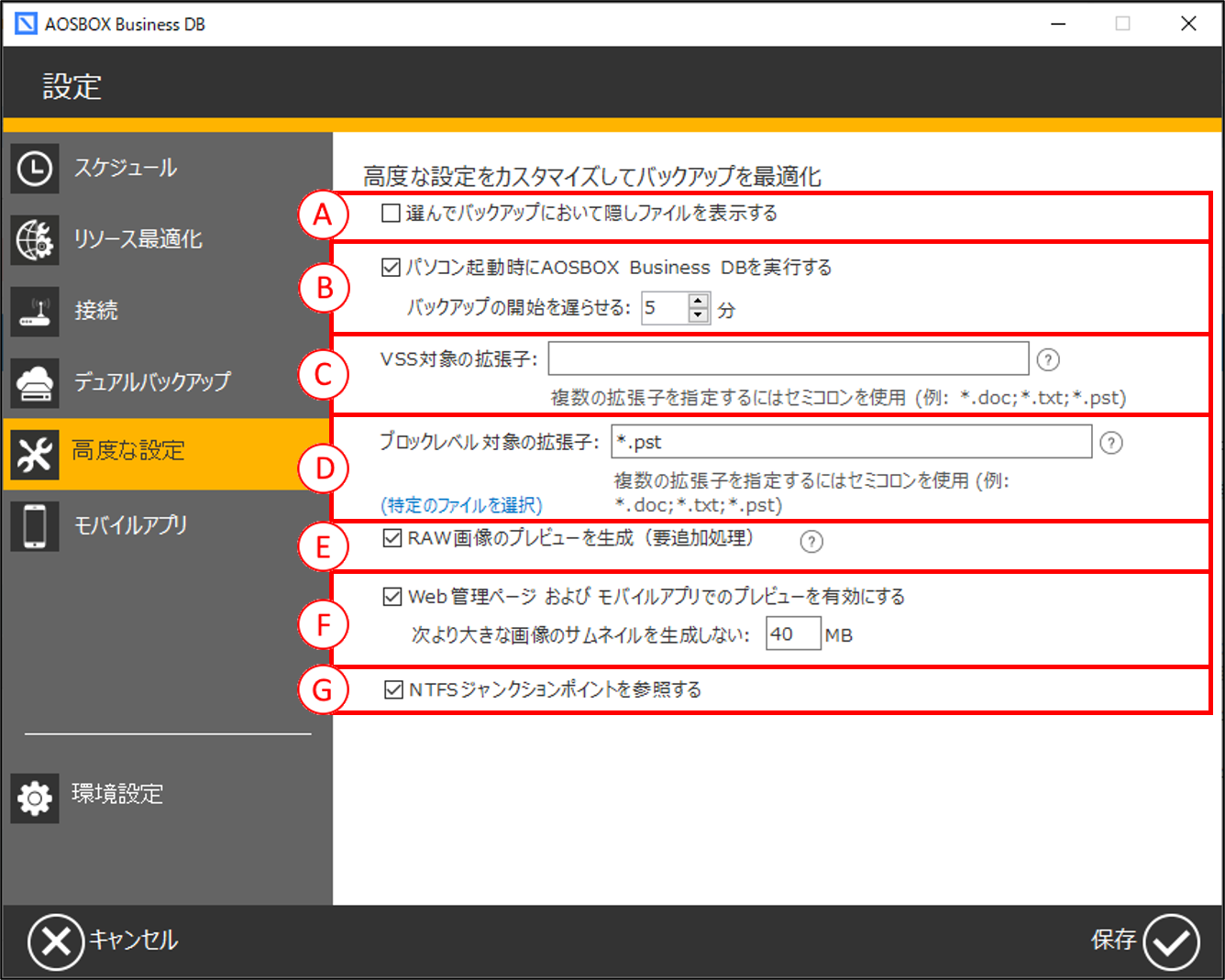
Task: Click the 保存 button label
Action: tap(1114, 940)
